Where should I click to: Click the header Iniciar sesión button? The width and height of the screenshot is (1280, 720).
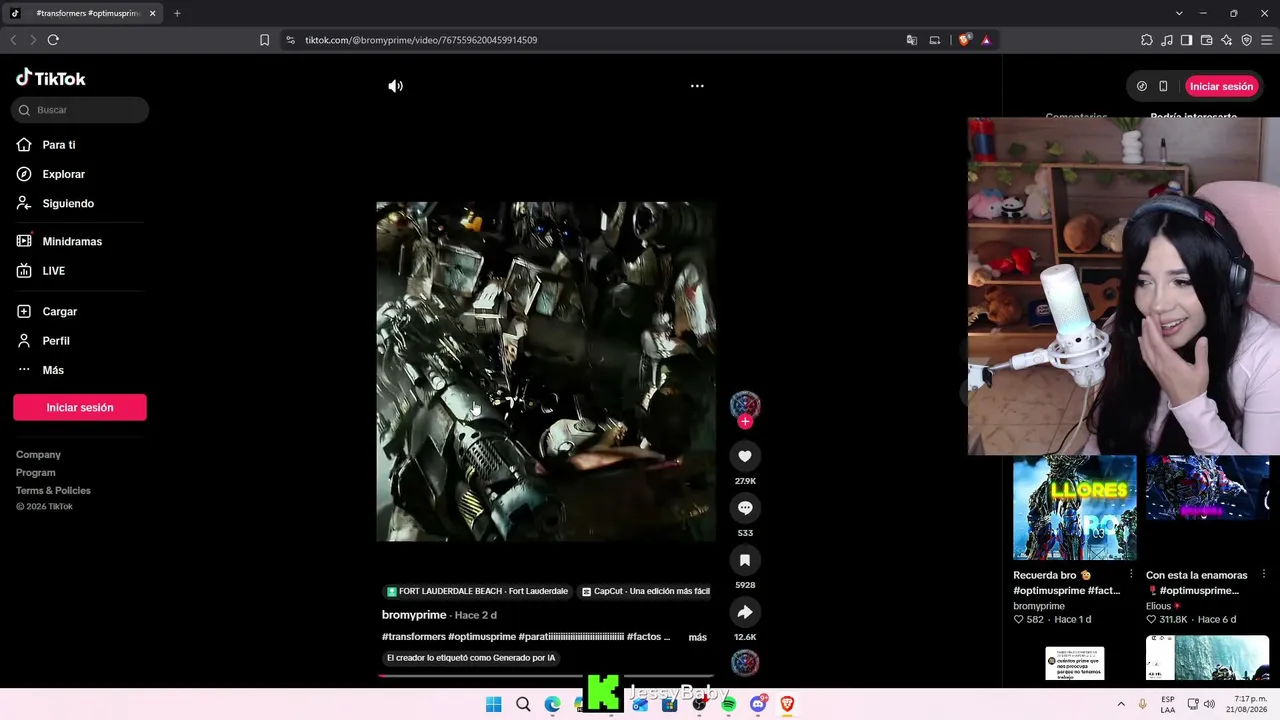(x=1221, y=86)
